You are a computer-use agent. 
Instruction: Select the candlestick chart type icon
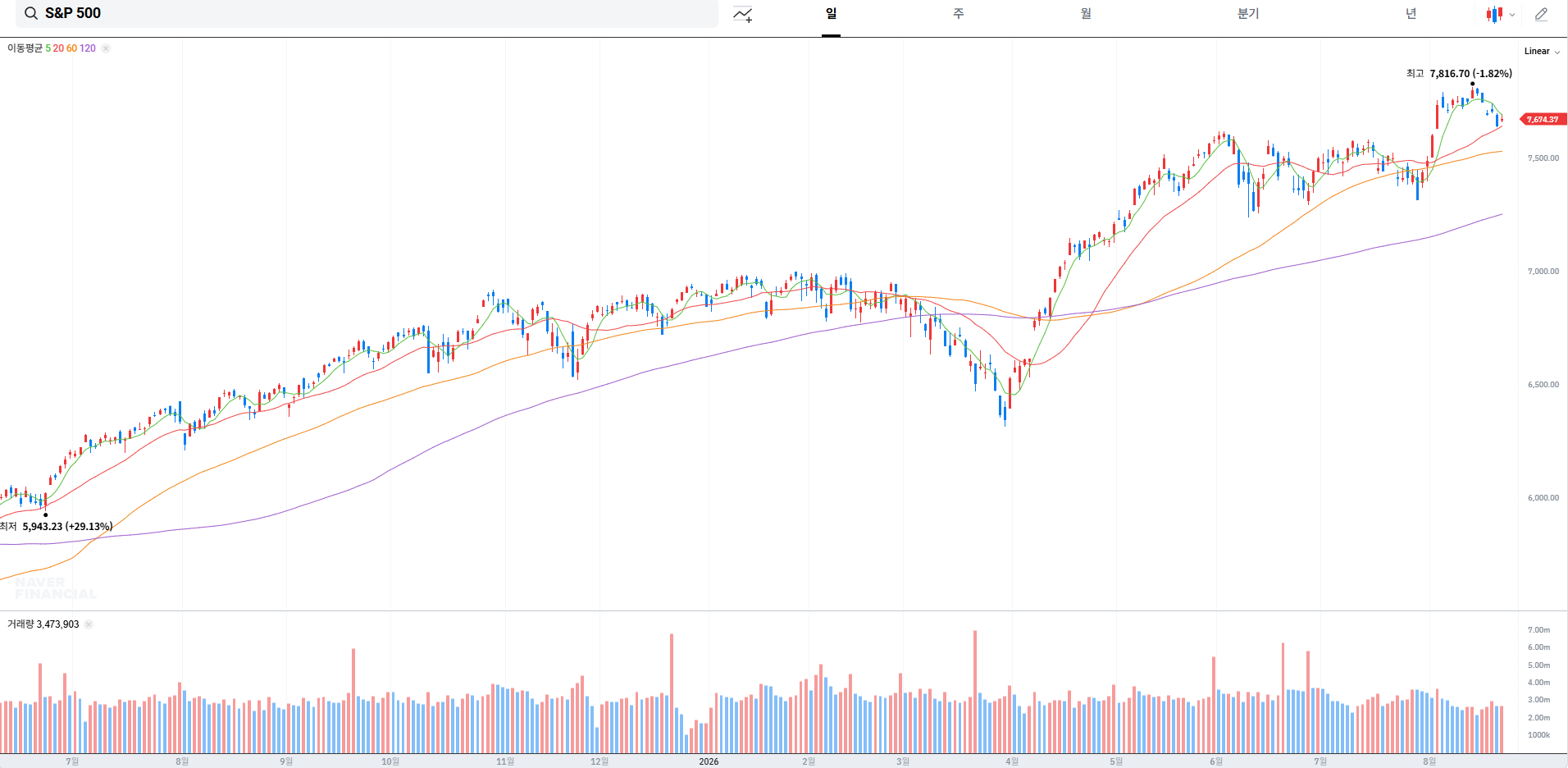[x=1494, y=14]
